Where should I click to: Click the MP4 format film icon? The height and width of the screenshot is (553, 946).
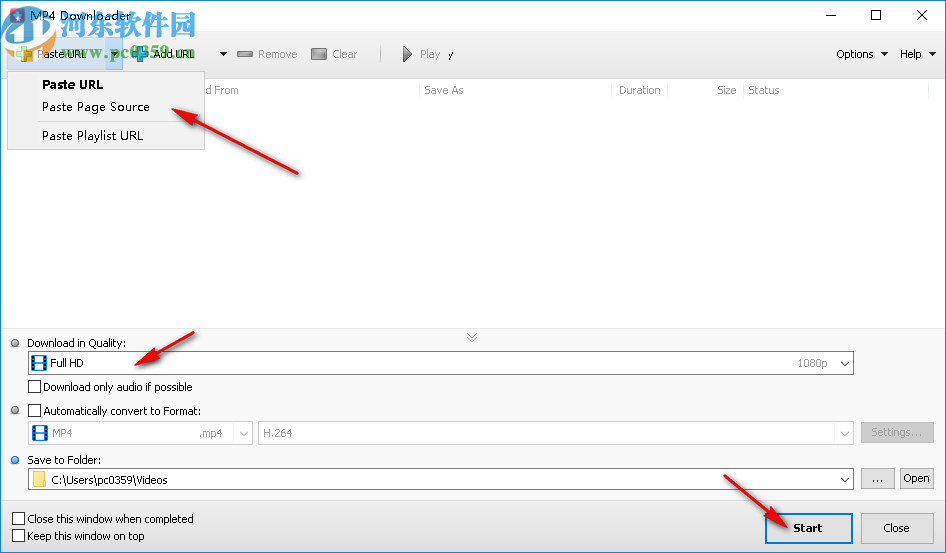[40, 433]
